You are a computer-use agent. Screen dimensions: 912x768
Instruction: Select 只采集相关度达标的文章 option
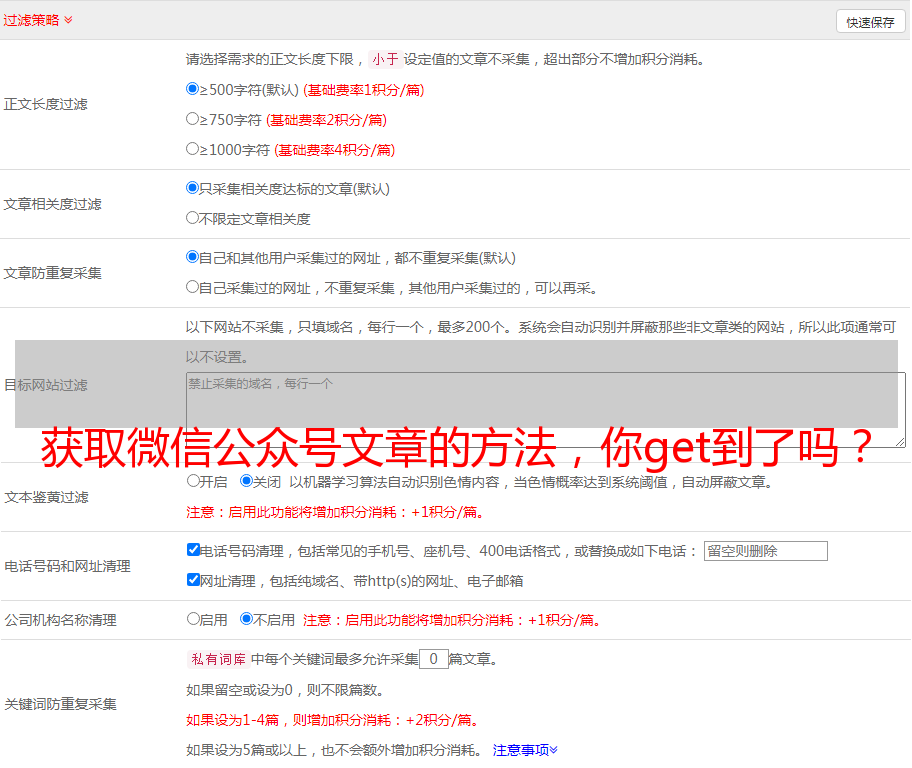(193, 188)
